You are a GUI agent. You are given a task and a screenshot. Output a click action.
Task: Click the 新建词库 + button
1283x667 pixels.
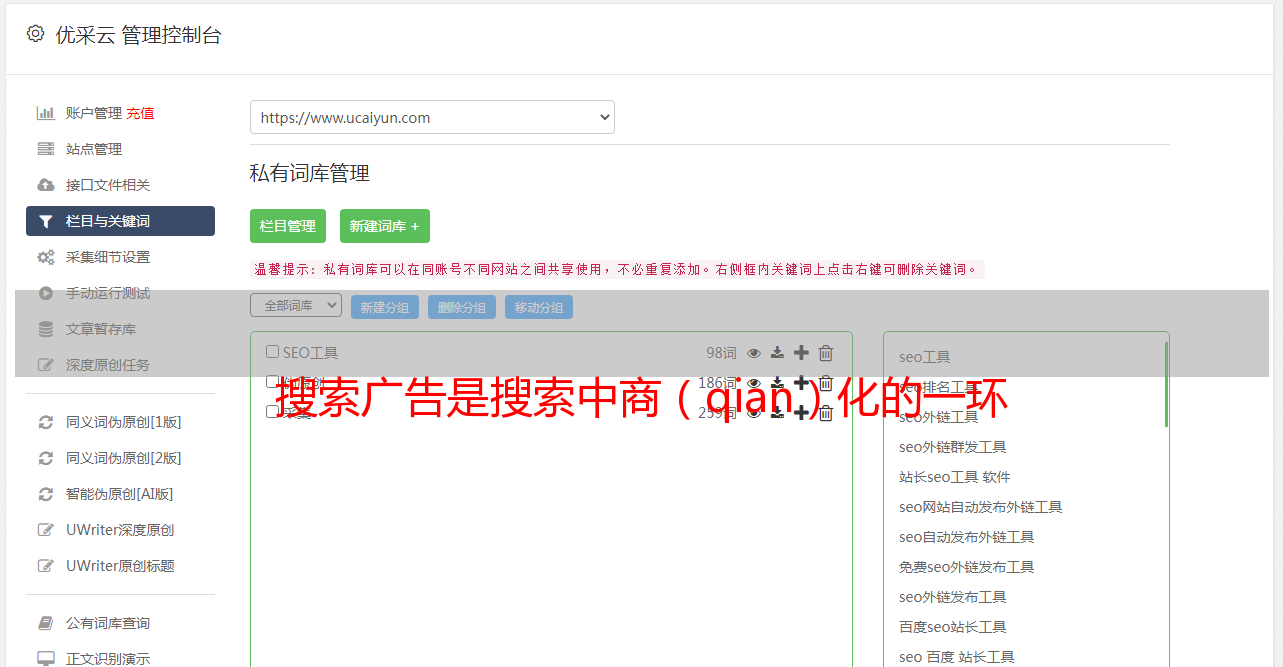[385, 226]
